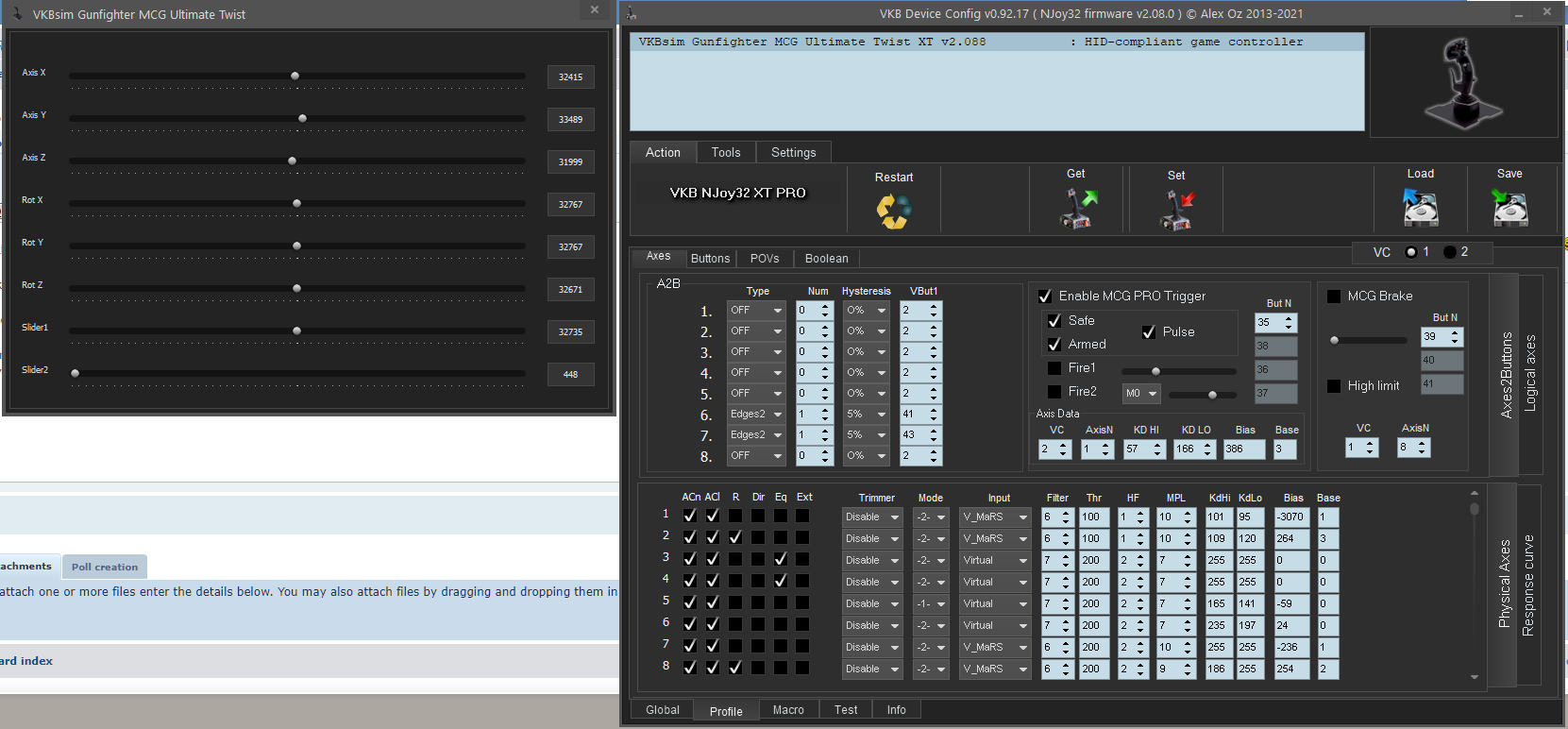Image resolution: width=1568 pixels, height=729 pixels.
Task: Switch to the Global bottom tab
Action: point(663,710)
